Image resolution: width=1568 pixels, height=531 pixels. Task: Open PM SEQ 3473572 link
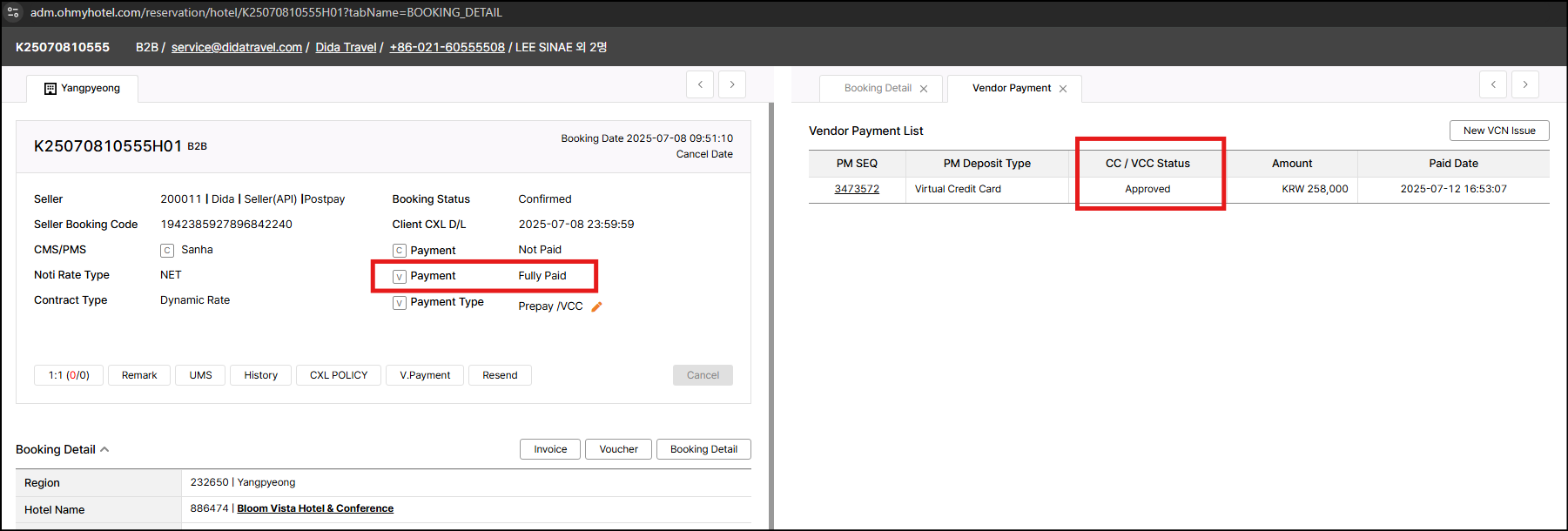coord(857,189)
